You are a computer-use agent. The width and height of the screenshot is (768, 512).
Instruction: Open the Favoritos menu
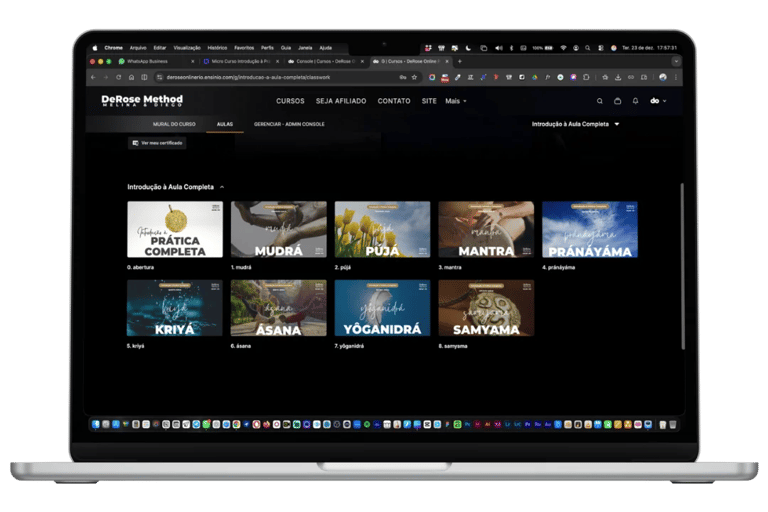244,48
